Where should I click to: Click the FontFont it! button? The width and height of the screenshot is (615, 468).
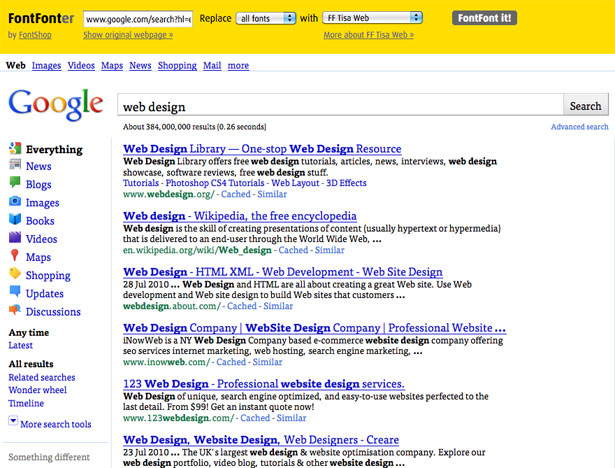coord(484,18)
